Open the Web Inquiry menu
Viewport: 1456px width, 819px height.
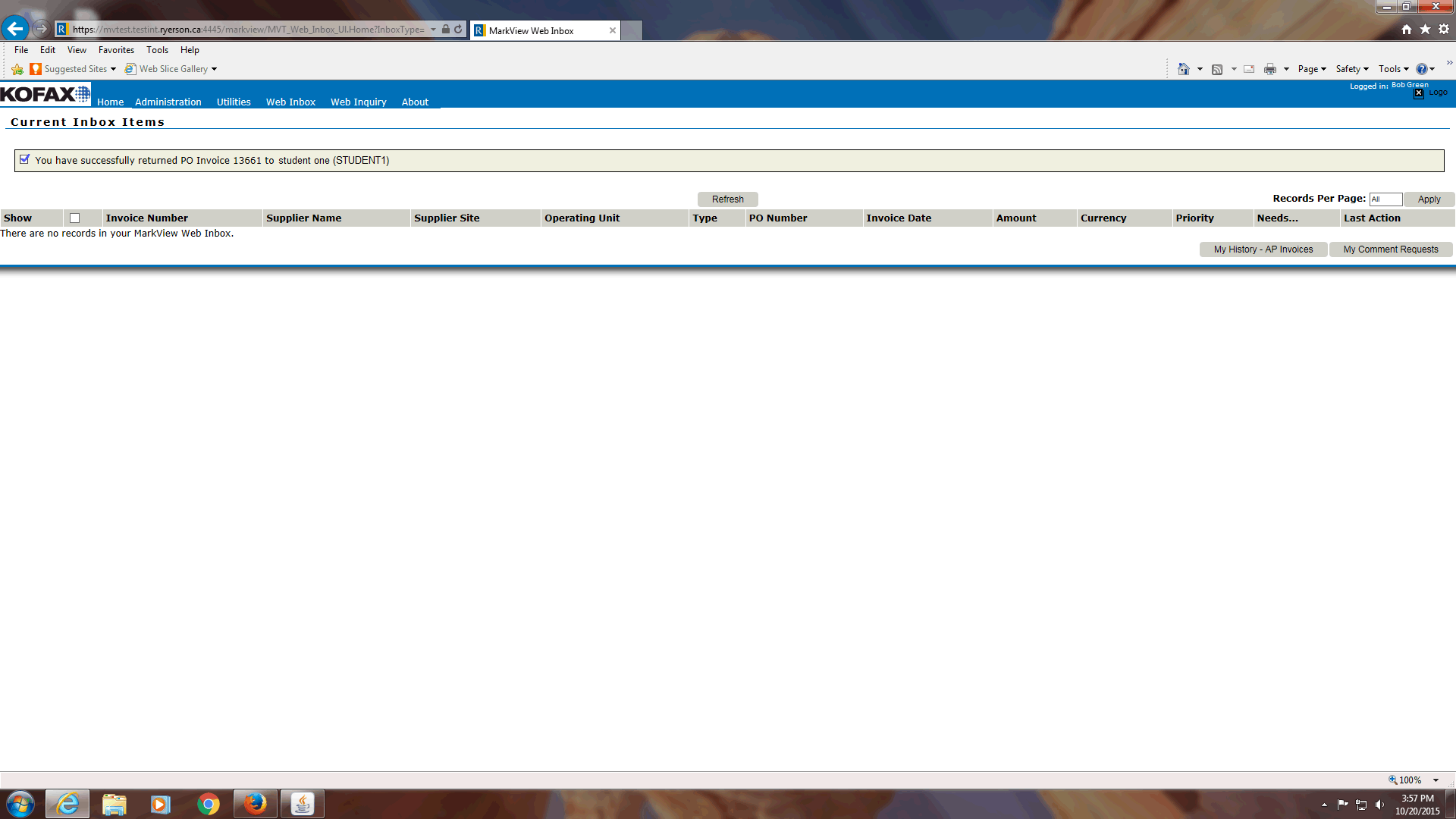coord(358,102)
